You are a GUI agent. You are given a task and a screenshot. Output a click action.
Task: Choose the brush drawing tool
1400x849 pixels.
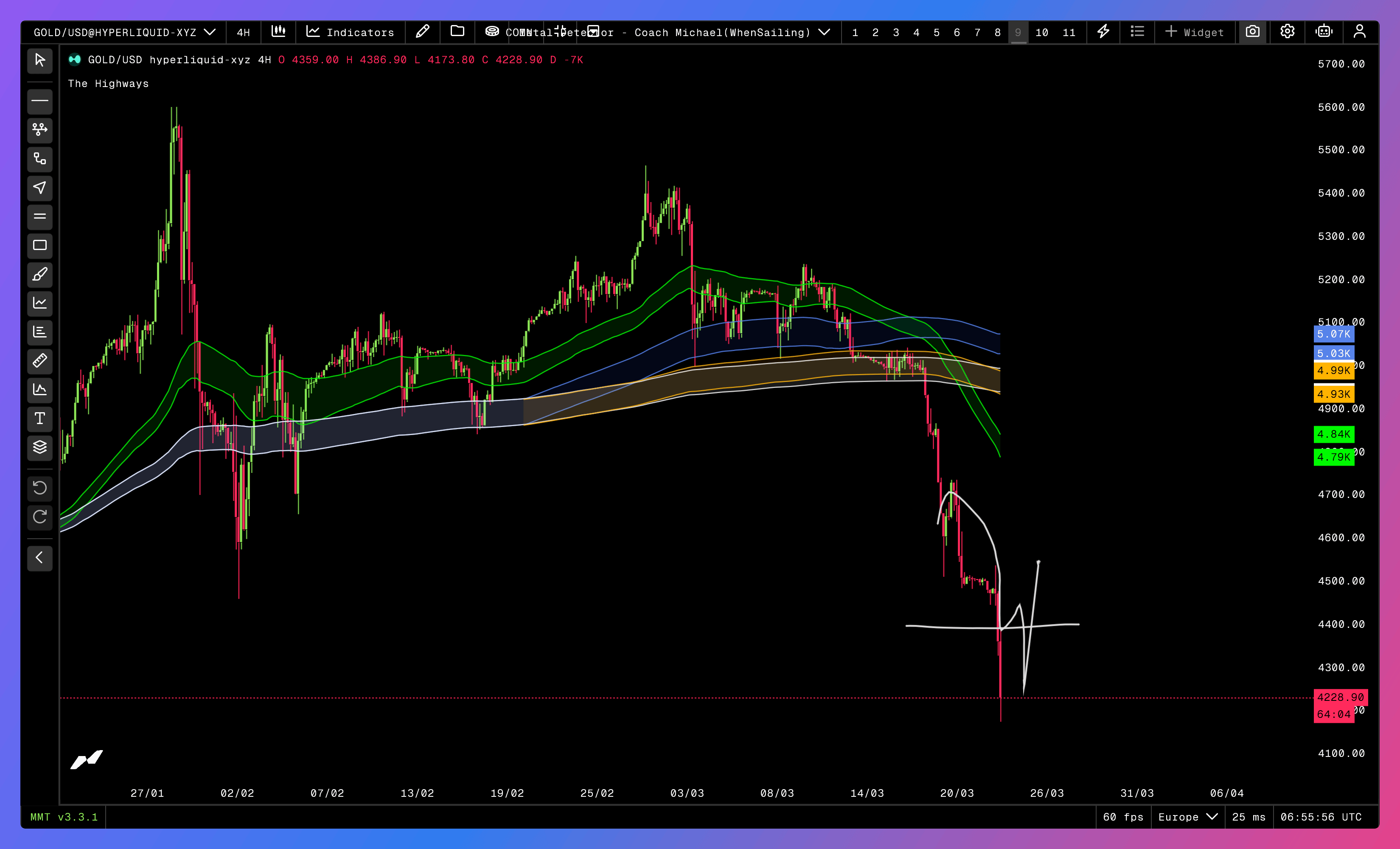coord(40,275)
